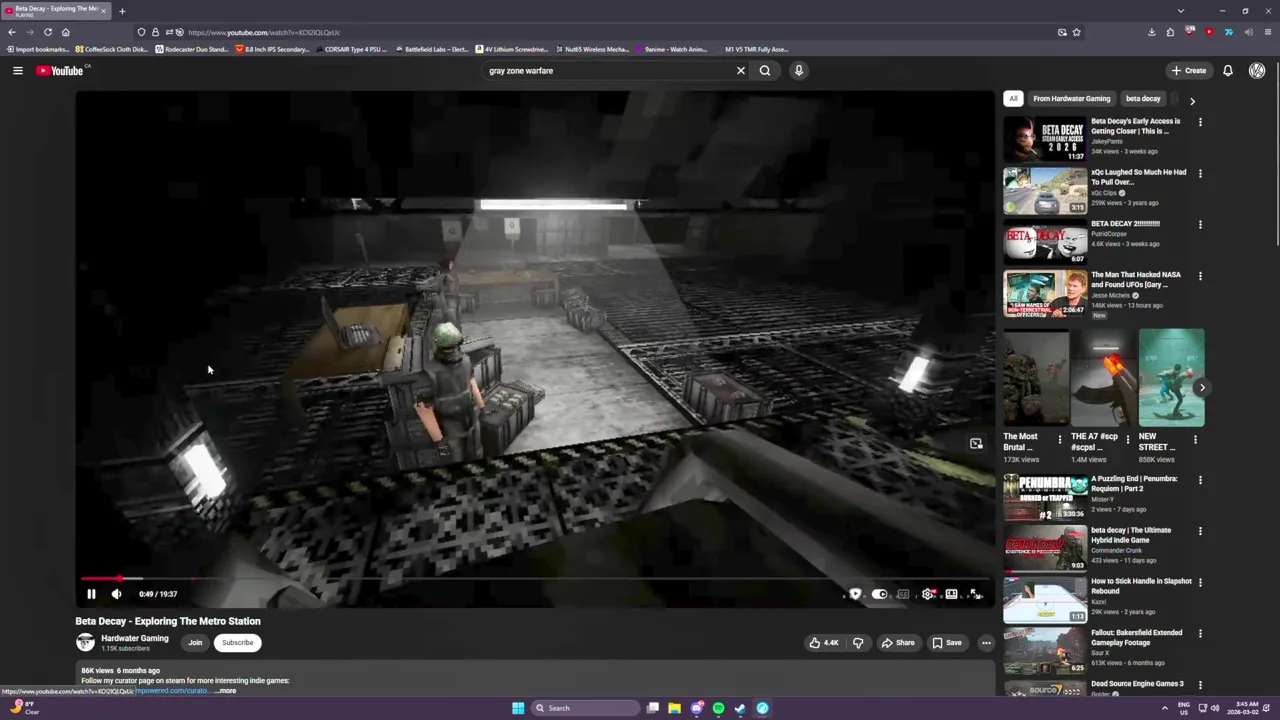Open 'Dead Source Engine Games 3' title
The height and width of the screenshot is (720, 1280).
tap(1137, 684)
